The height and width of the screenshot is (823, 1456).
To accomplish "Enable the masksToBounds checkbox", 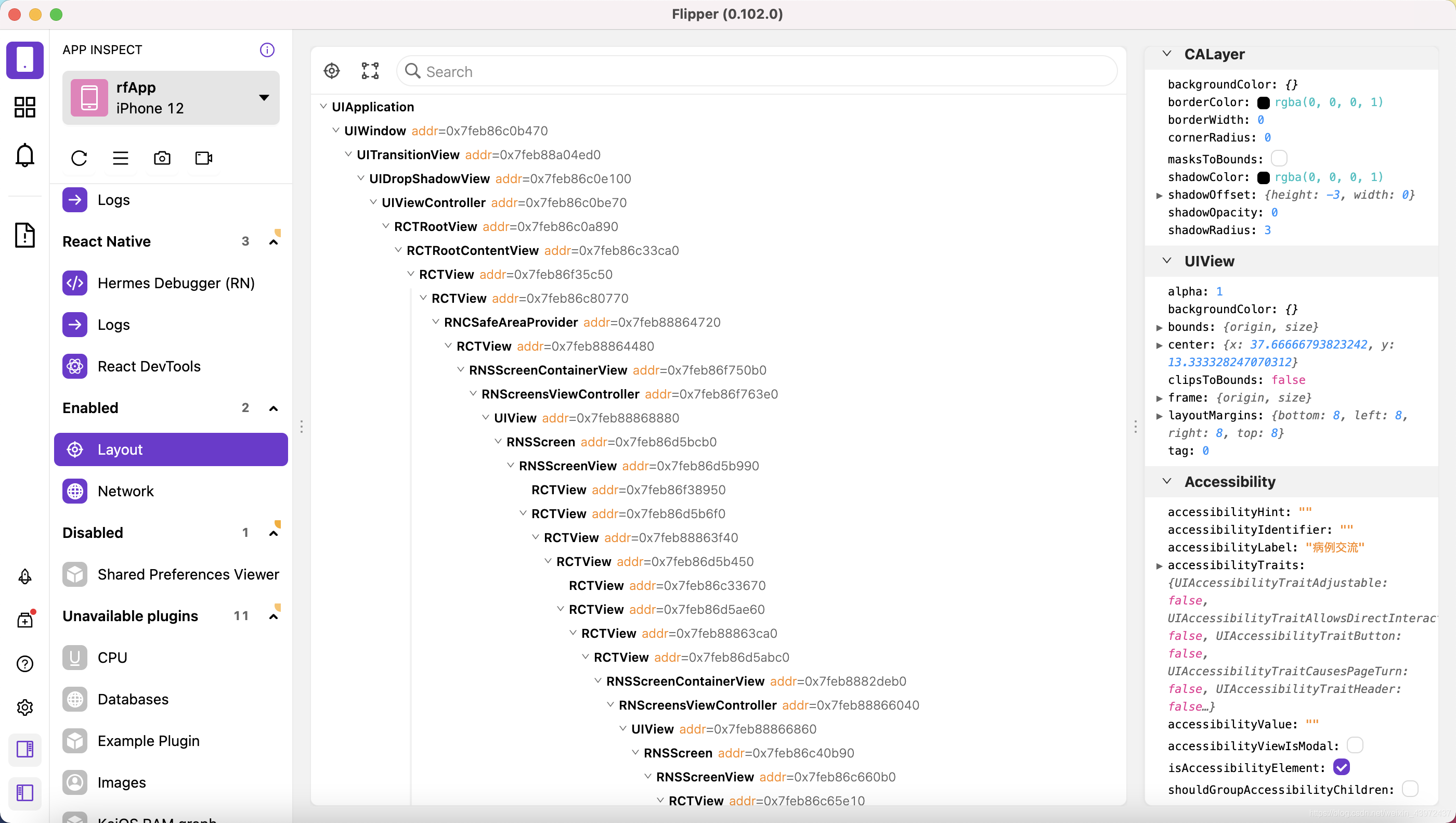I will pyautogui.click(x=1279, y=158).
